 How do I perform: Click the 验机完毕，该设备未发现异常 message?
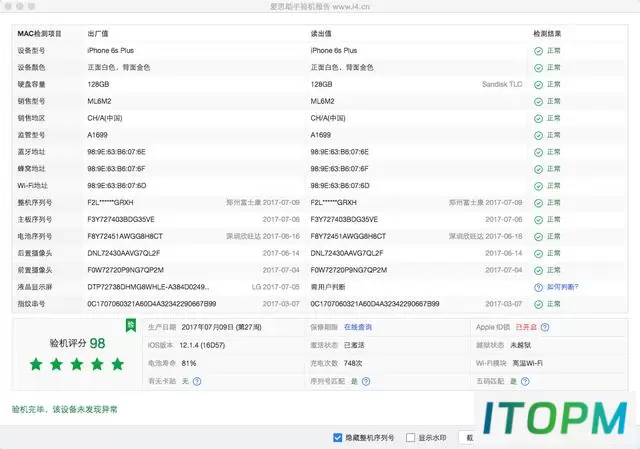64,409
